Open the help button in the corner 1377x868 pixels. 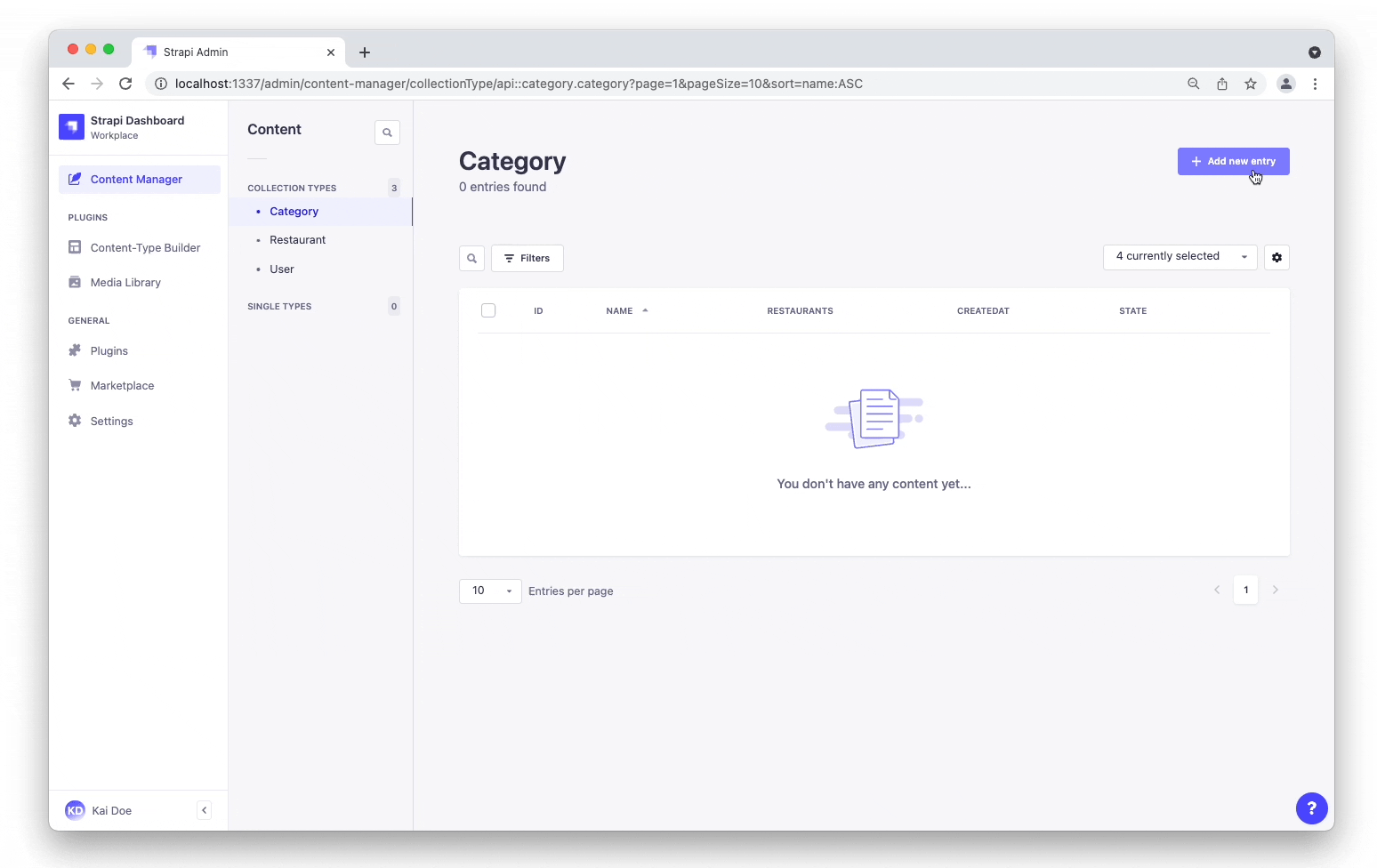click(1311, 808)
